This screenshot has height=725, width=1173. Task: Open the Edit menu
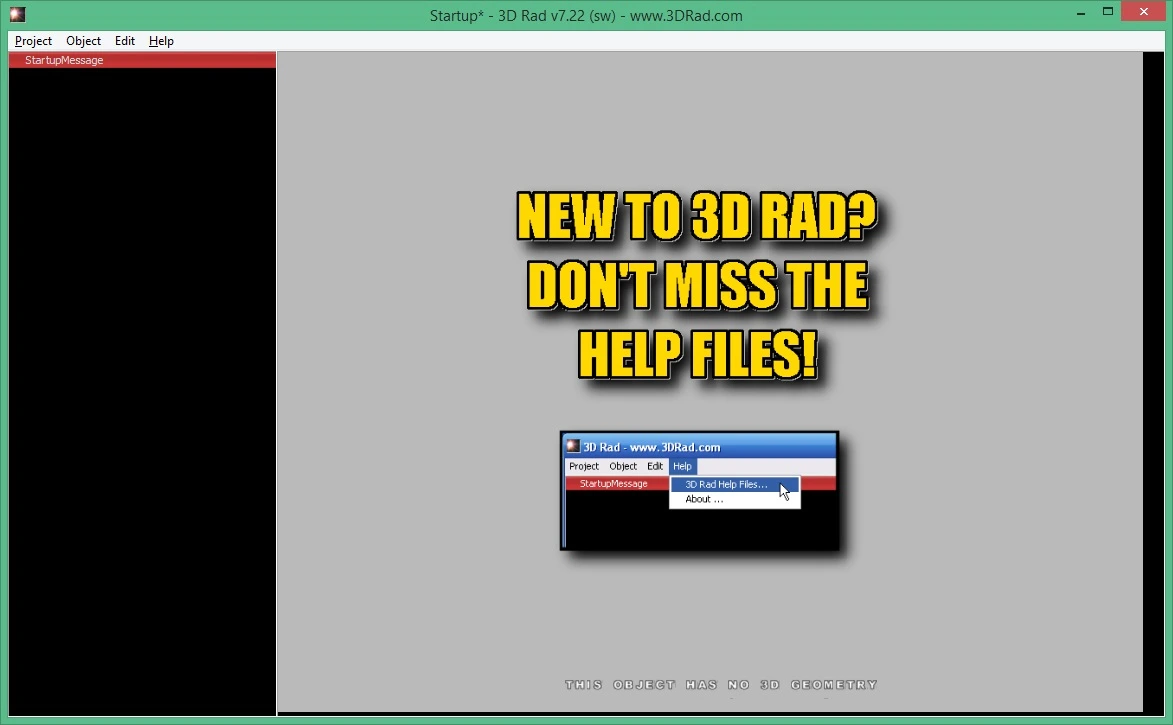point(125,41)
